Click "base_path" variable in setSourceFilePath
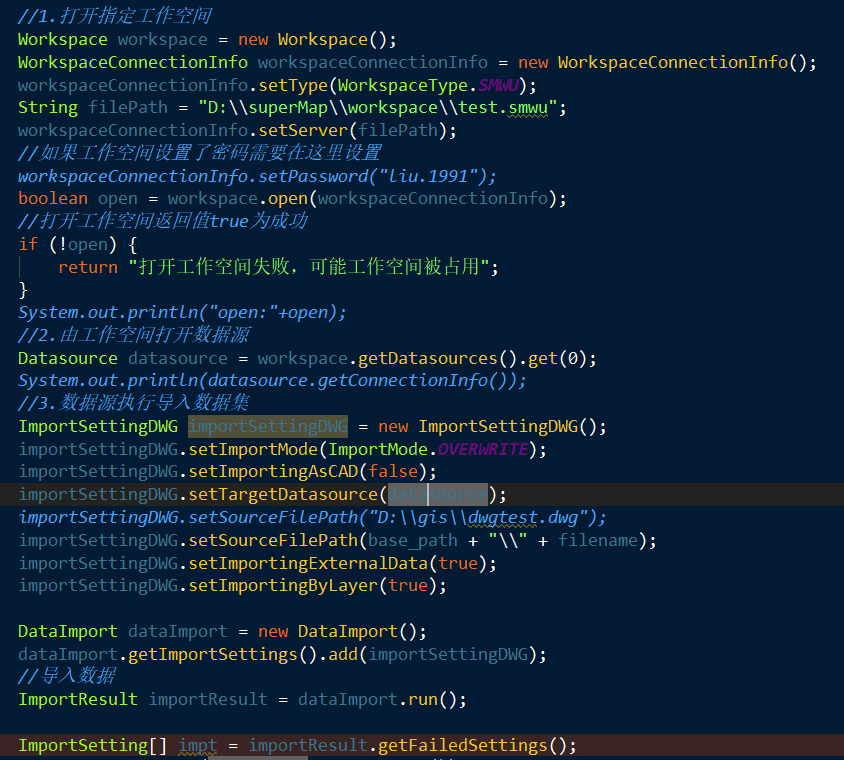Viewport: 844px width, 760px height. click(x=413, y=540)
